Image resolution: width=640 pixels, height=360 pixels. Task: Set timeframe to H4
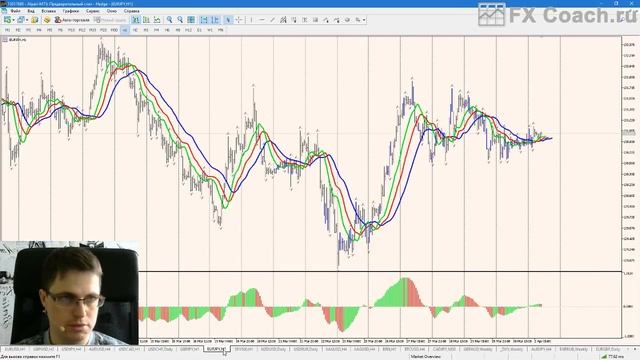tap(157, 30)
